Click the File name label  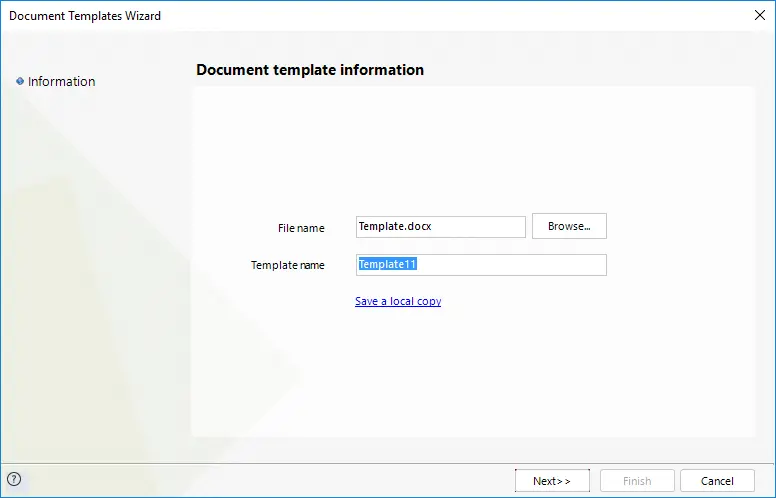click(x=301, y=228)
